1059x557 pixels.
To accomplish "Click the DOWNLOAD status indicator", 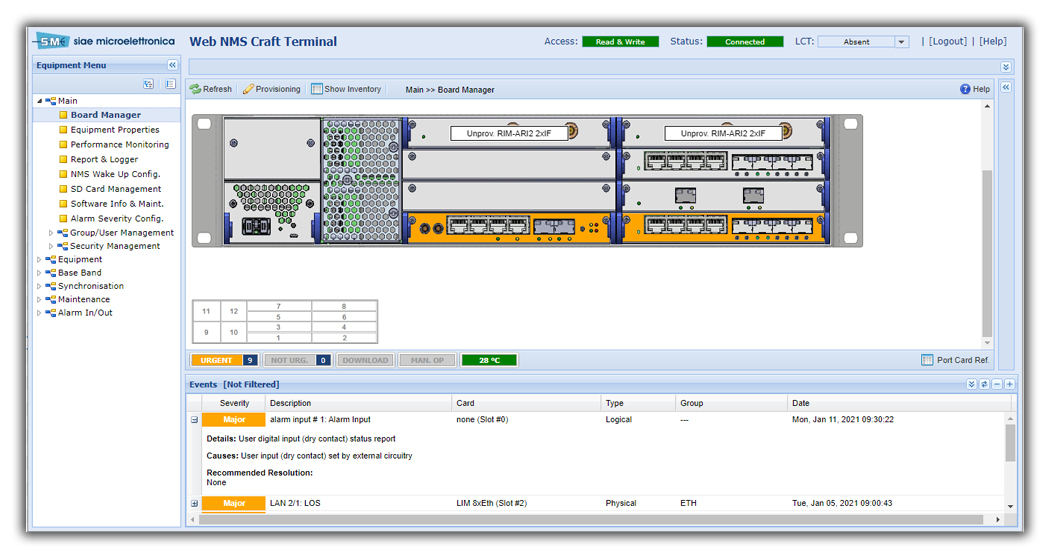I will [x=365, y=361].
